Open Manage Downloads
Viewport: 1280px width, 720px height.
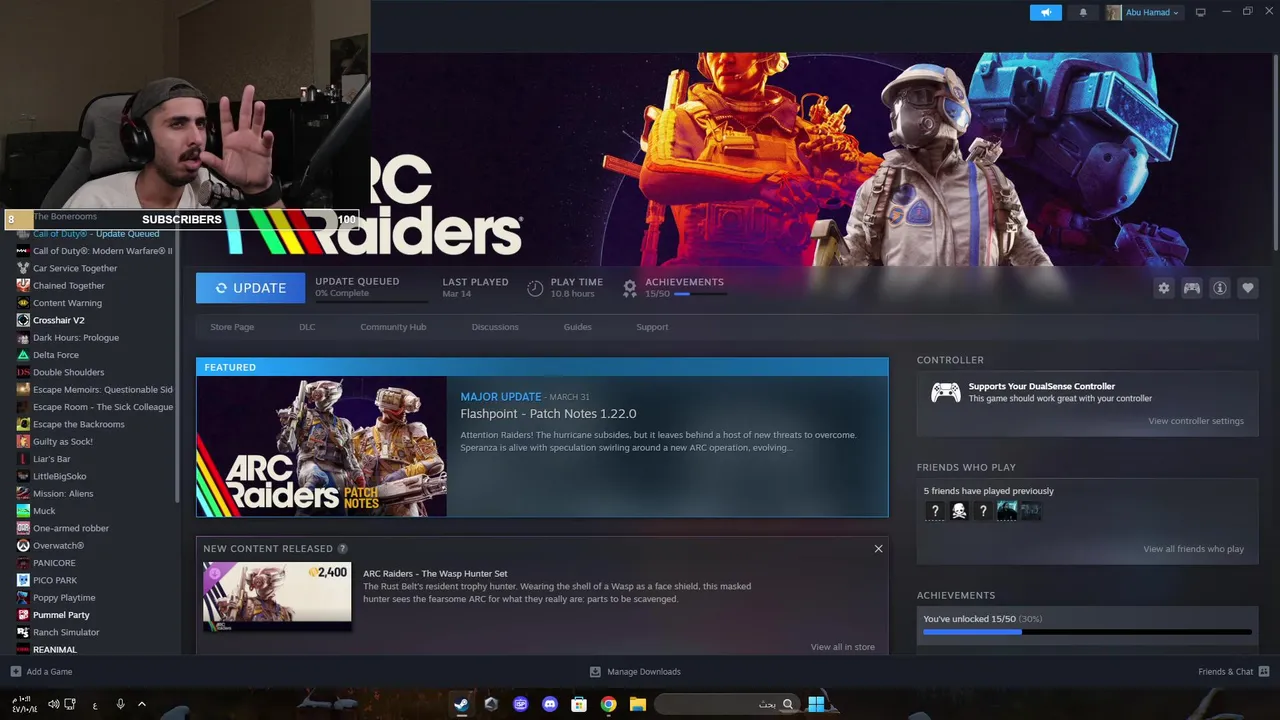(635, 672)
